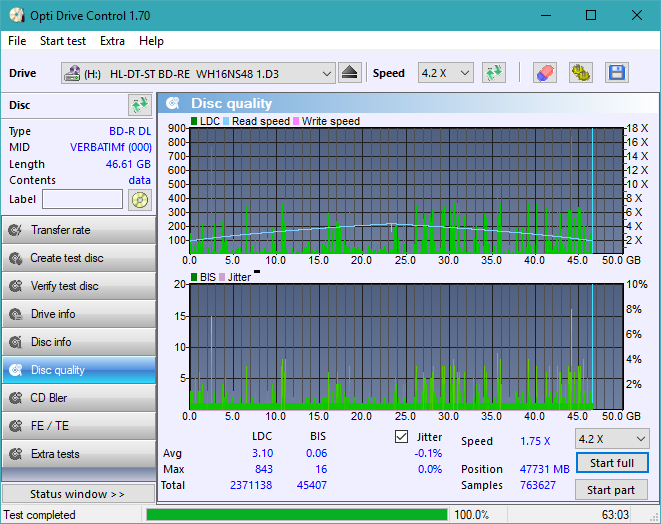Open the Extra menu

click(112, 41)
